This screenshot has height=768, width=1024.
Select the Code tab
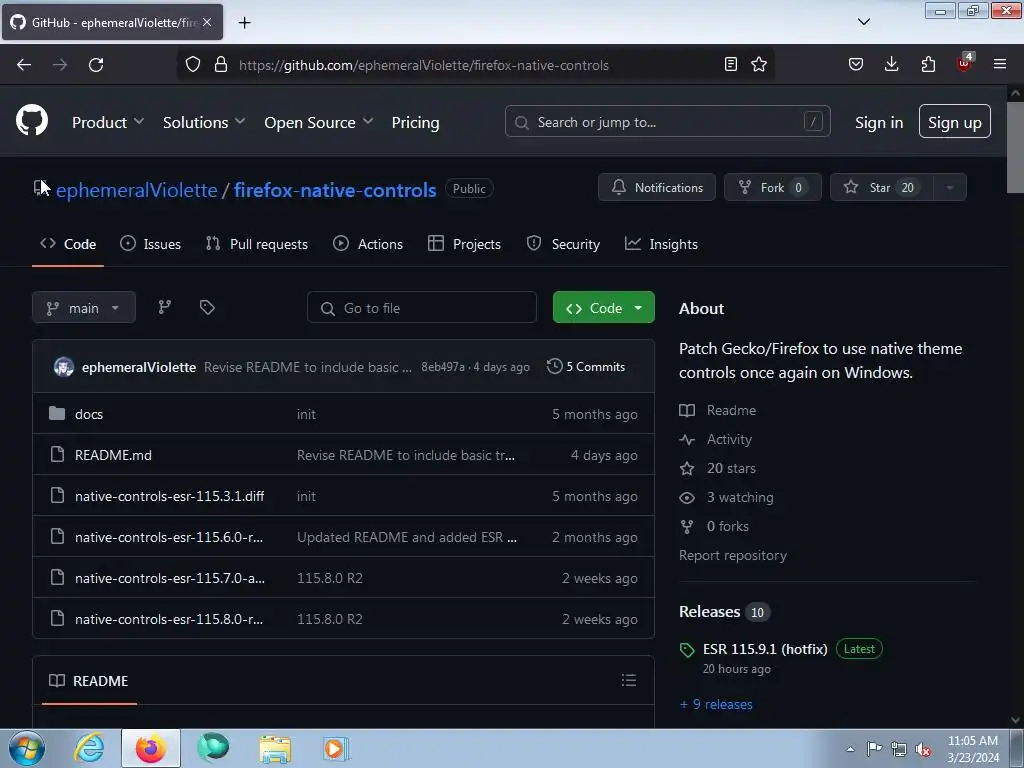pyautogui.click(x=68, y=244)
